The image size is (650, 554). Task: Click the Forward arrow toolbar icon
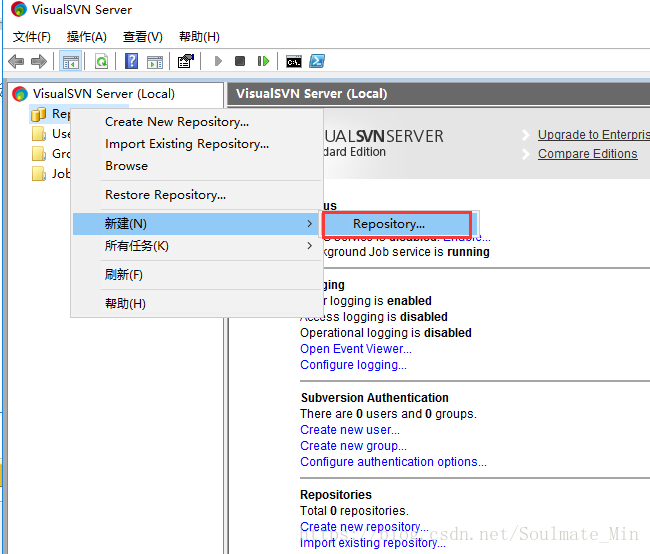(39, 61)
